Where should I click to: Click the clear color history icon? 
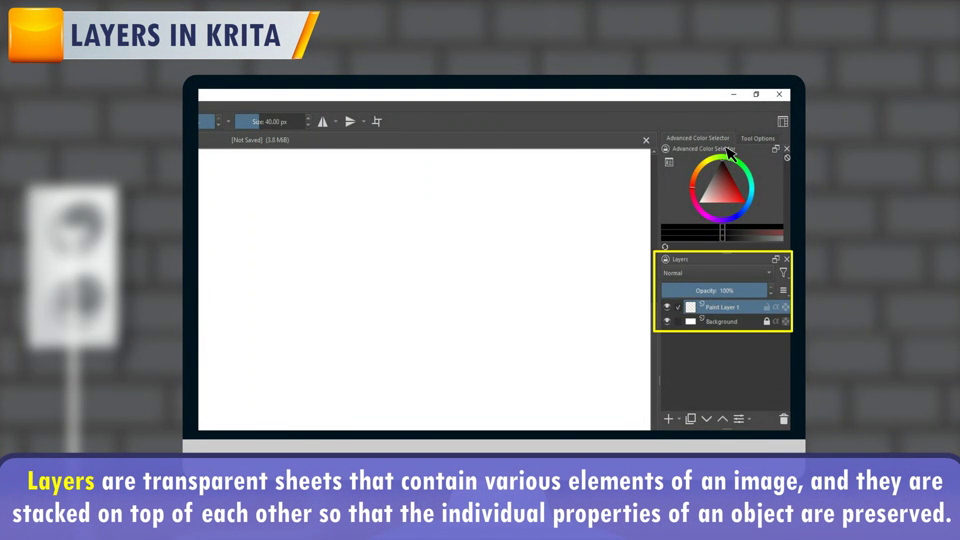point(787,158)
